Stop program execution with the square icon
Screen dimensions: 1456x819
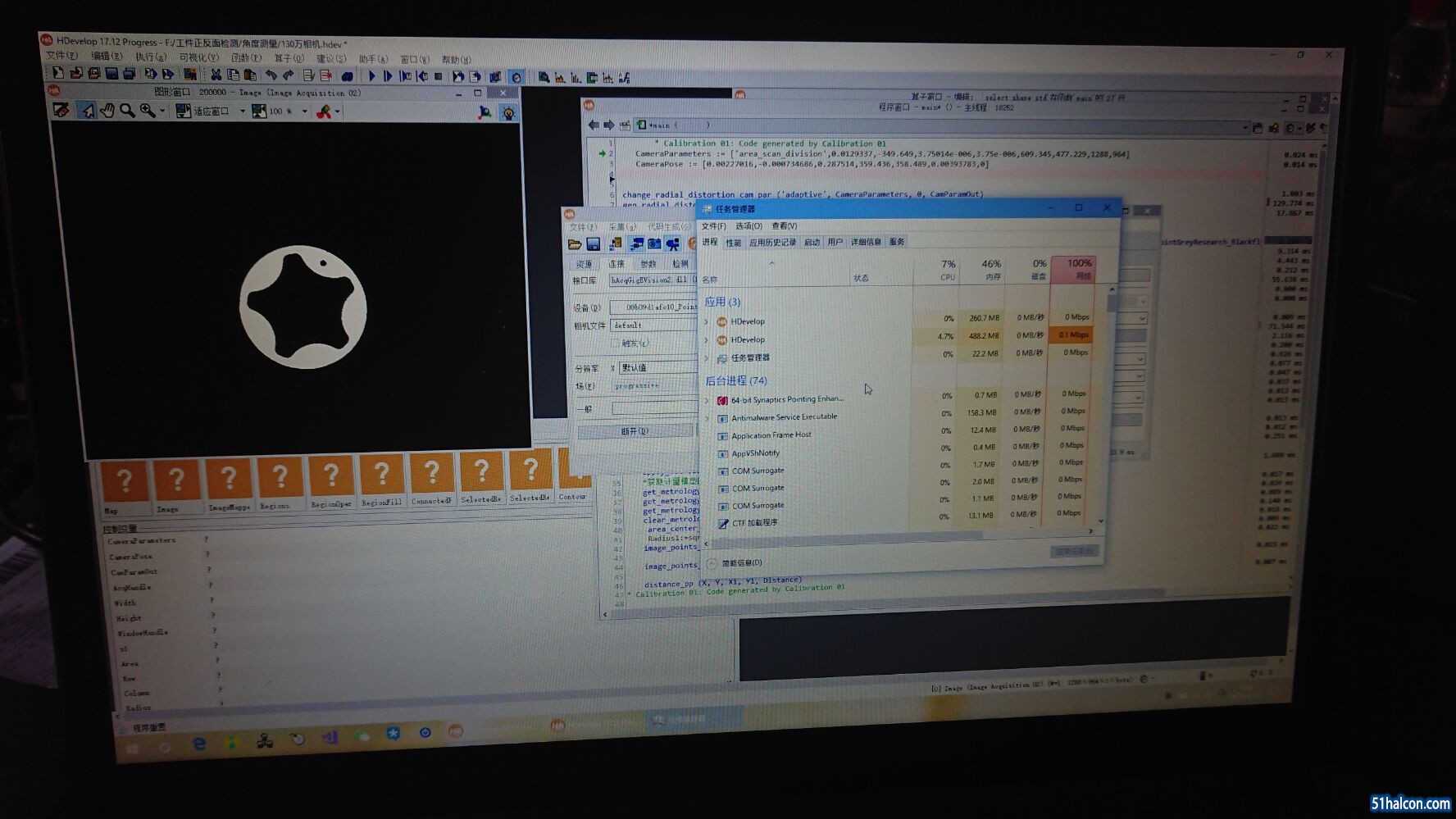[439, 77]
